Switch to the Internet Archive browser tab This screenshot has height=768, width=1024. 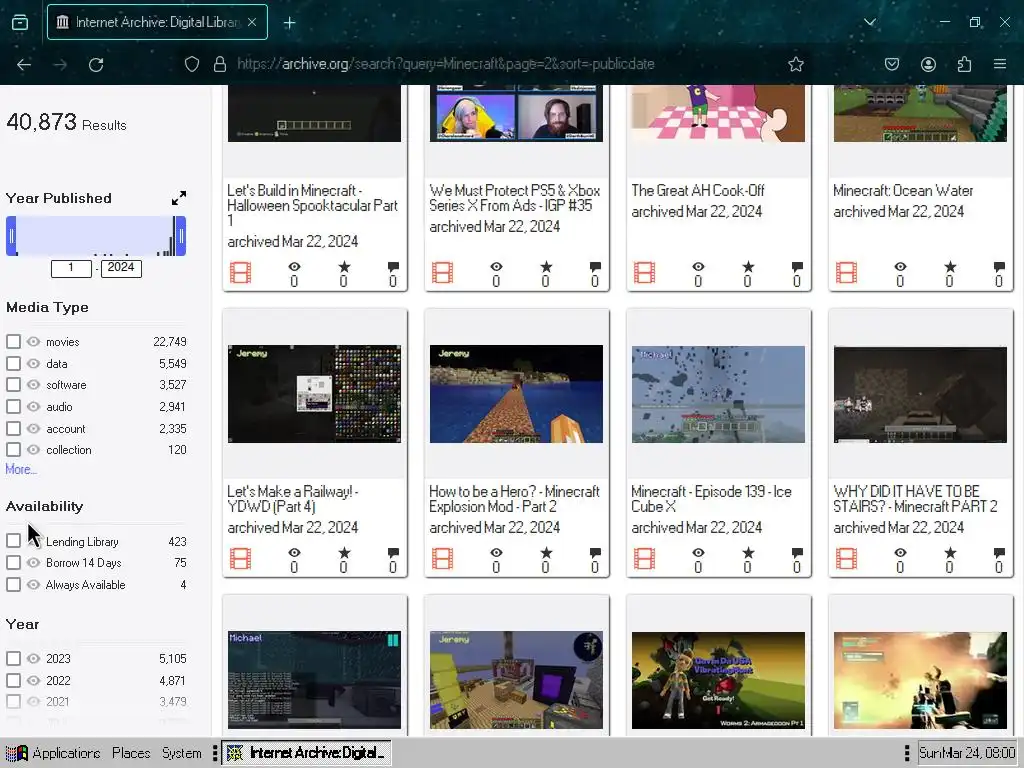[x=157, y=22]
